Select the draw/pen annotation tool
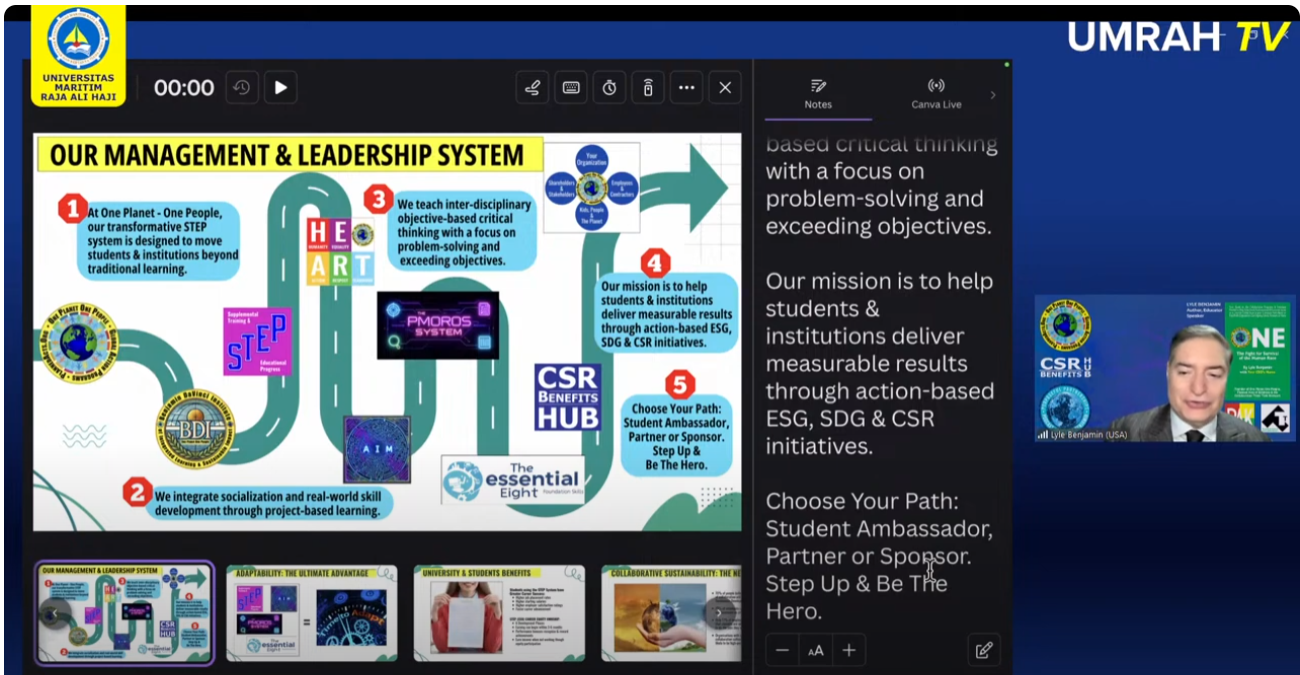 (x=532, y=88)
